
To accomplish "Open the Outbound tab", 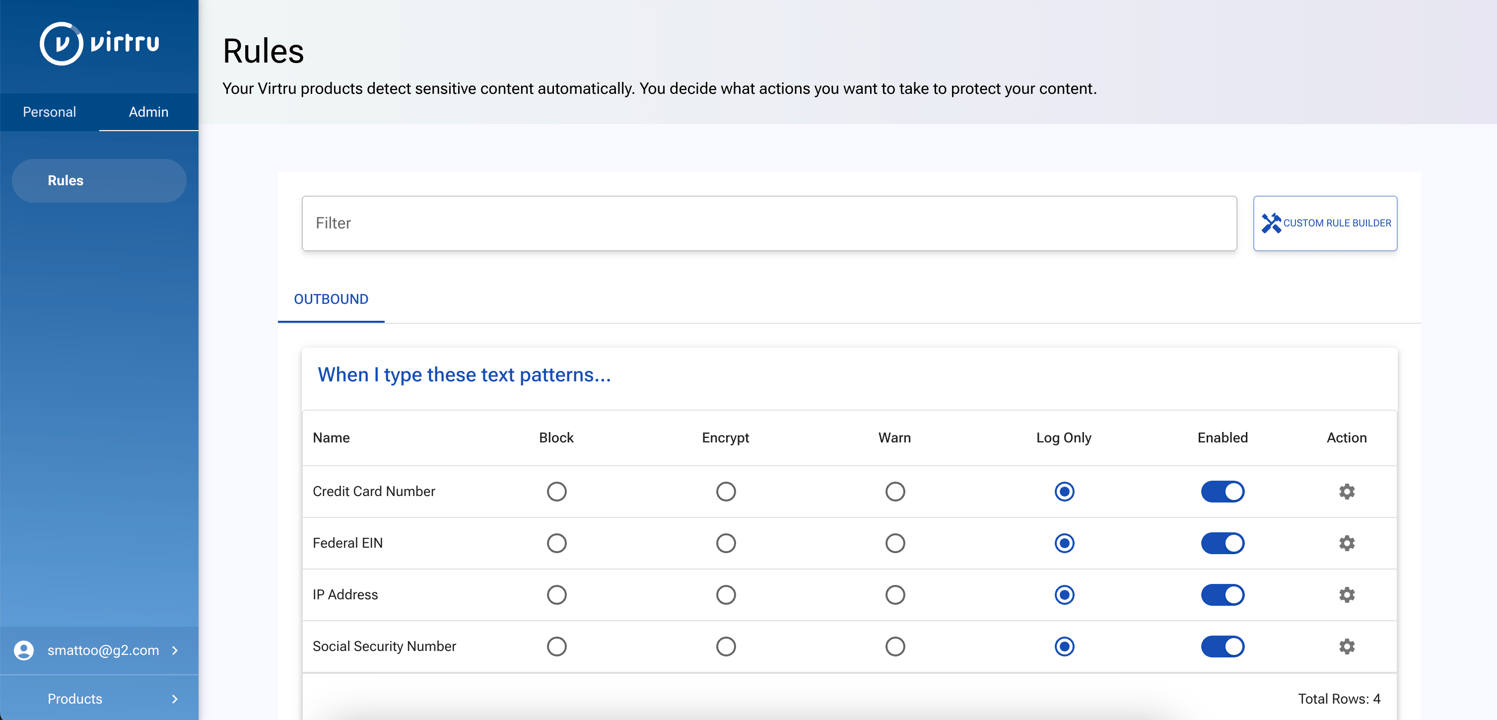I will (331, 299).
